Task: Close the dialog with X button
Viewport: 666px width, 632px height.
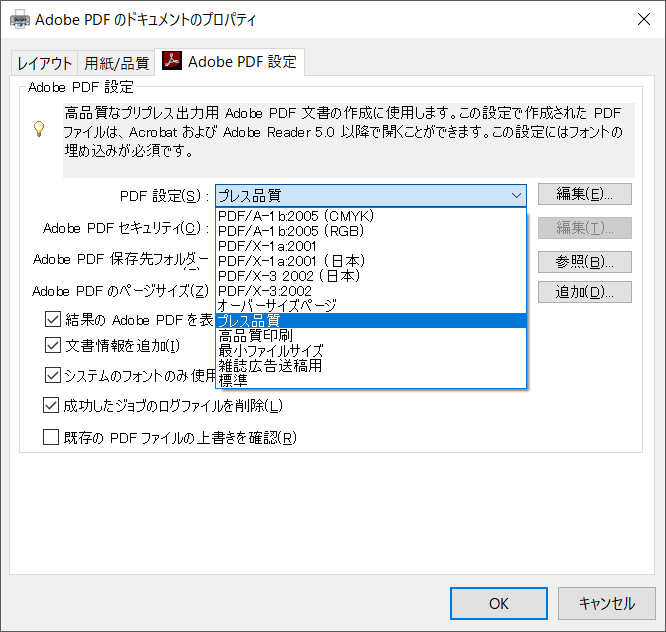Action: [644, 19]
